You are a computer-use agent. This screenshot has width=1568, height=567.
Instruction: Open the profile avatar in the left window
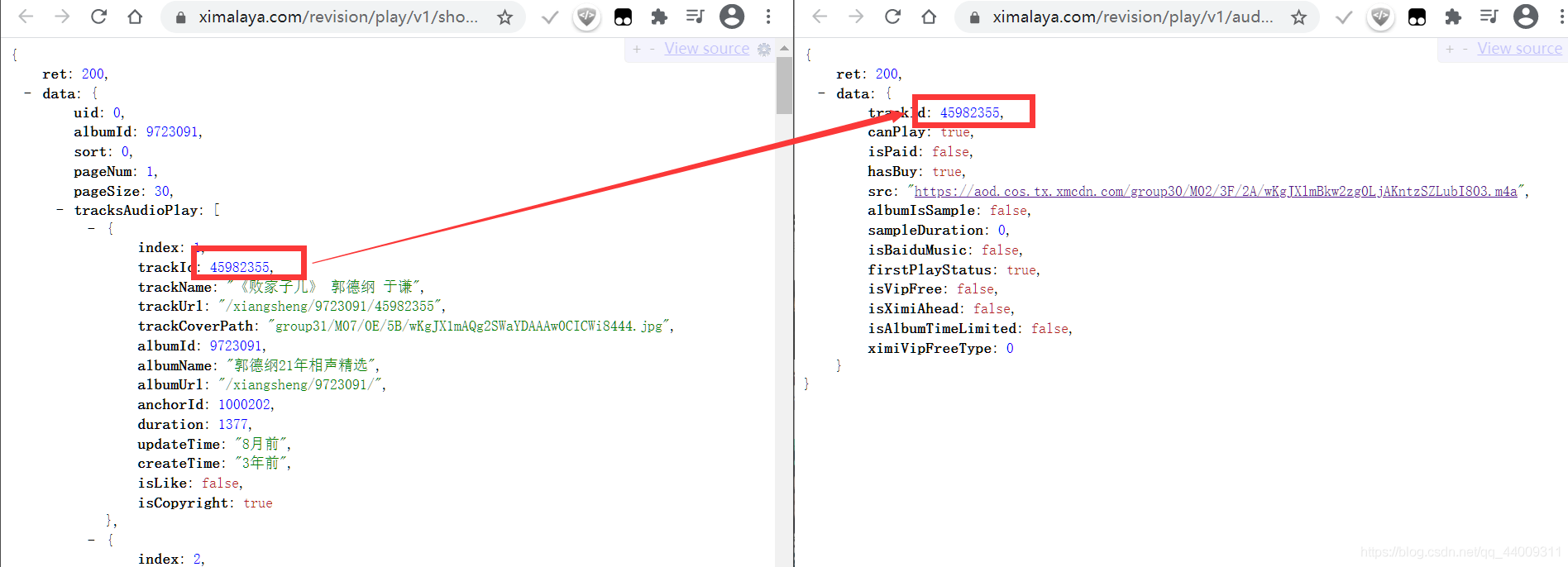[732, 17]
